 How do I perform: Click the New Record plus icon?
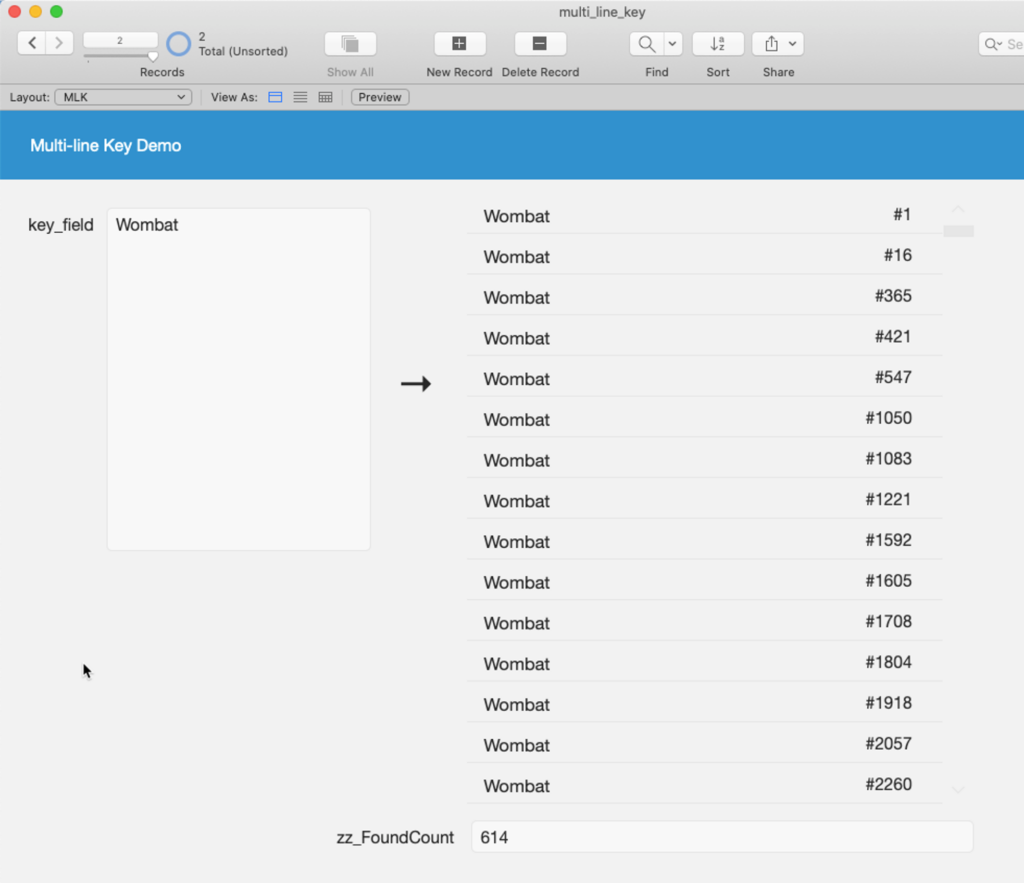(x=459, y=43)
